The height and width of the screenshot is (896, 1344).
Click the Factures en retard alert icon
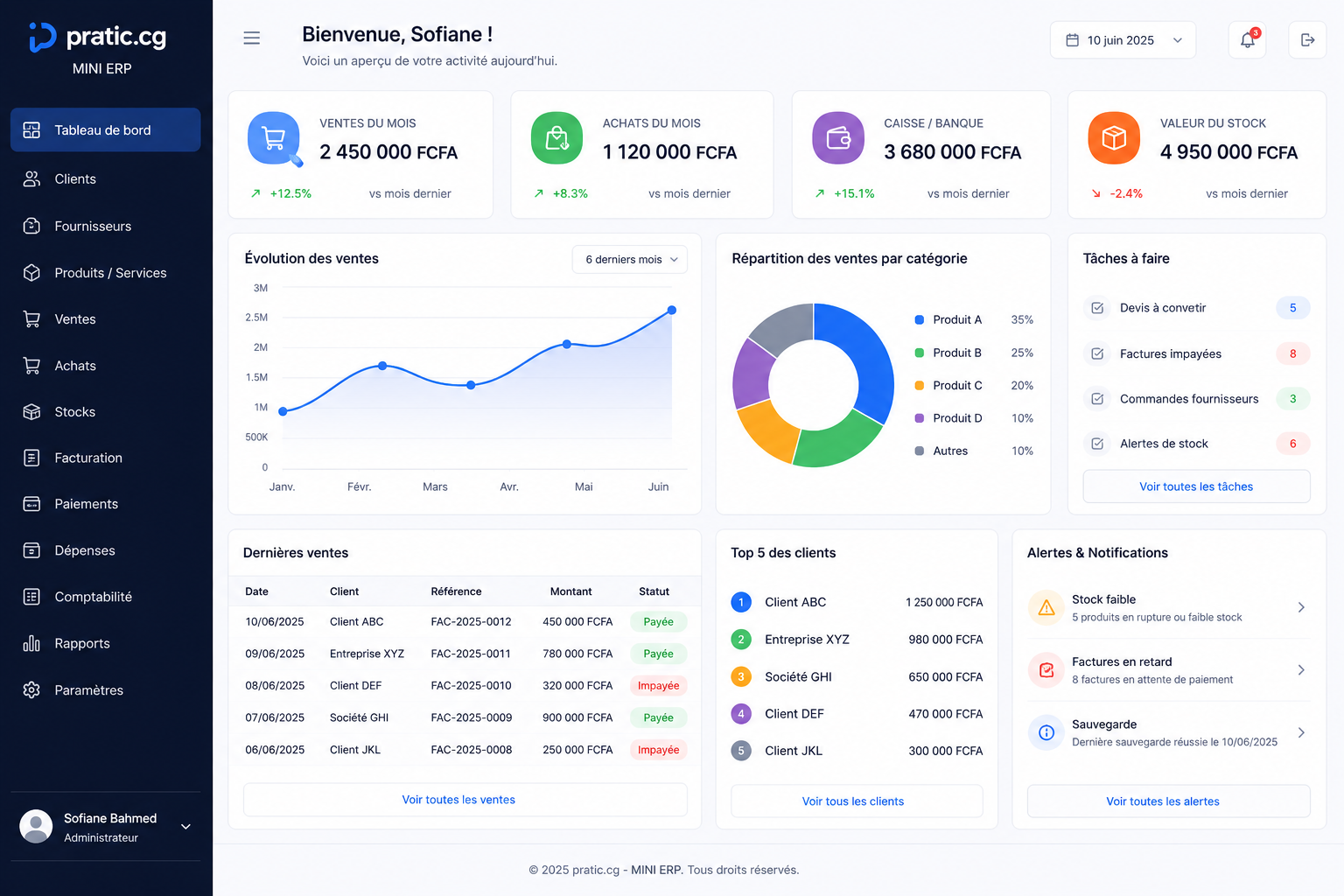[x=1046, y=670]
